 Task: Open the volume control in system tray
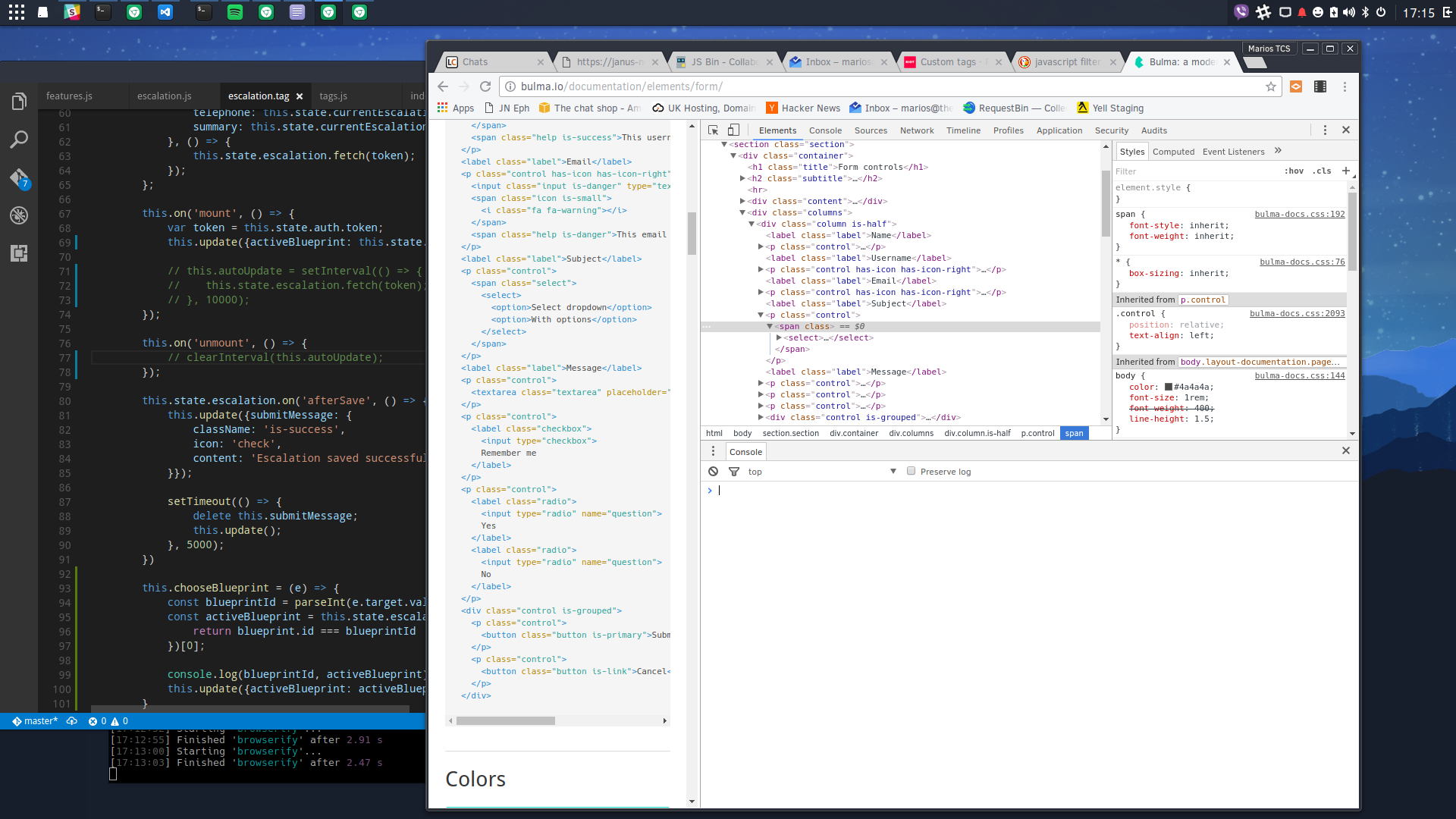(1349, 12)
